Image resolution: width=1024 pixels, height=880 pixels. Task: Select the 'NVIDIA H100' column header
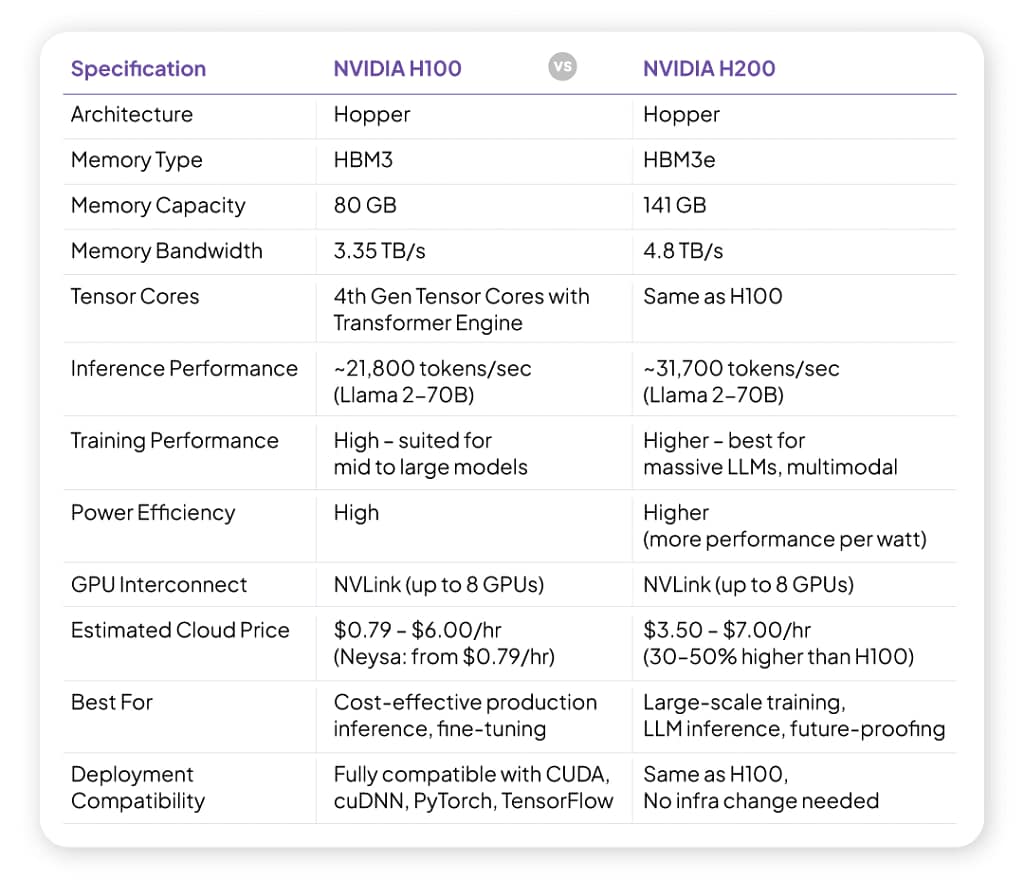coord(398,69)
